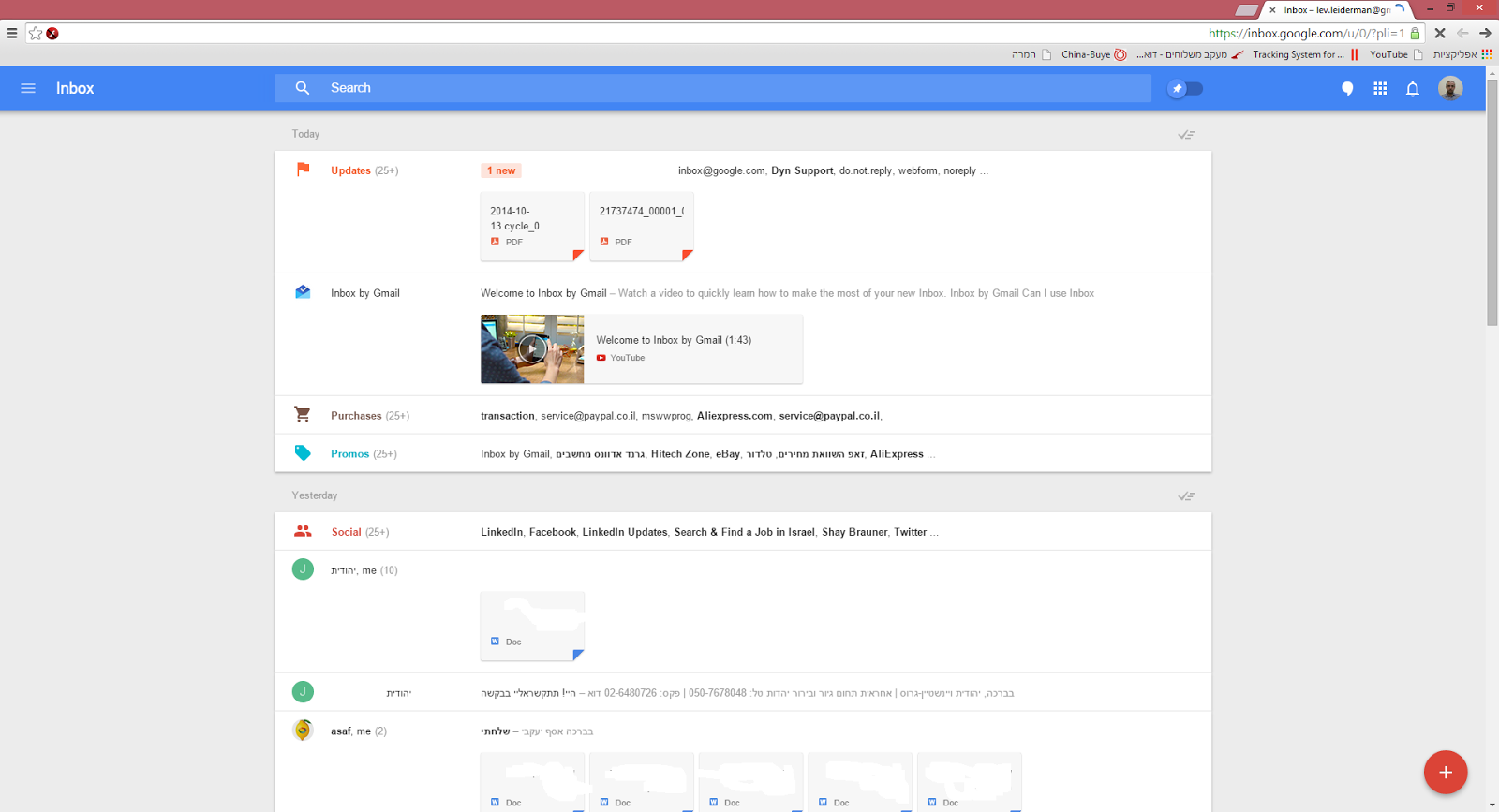The width and height of the screenshot is (1499, 812).
Task: Open the account profile avatar
Action: [x=1450, y=88]
